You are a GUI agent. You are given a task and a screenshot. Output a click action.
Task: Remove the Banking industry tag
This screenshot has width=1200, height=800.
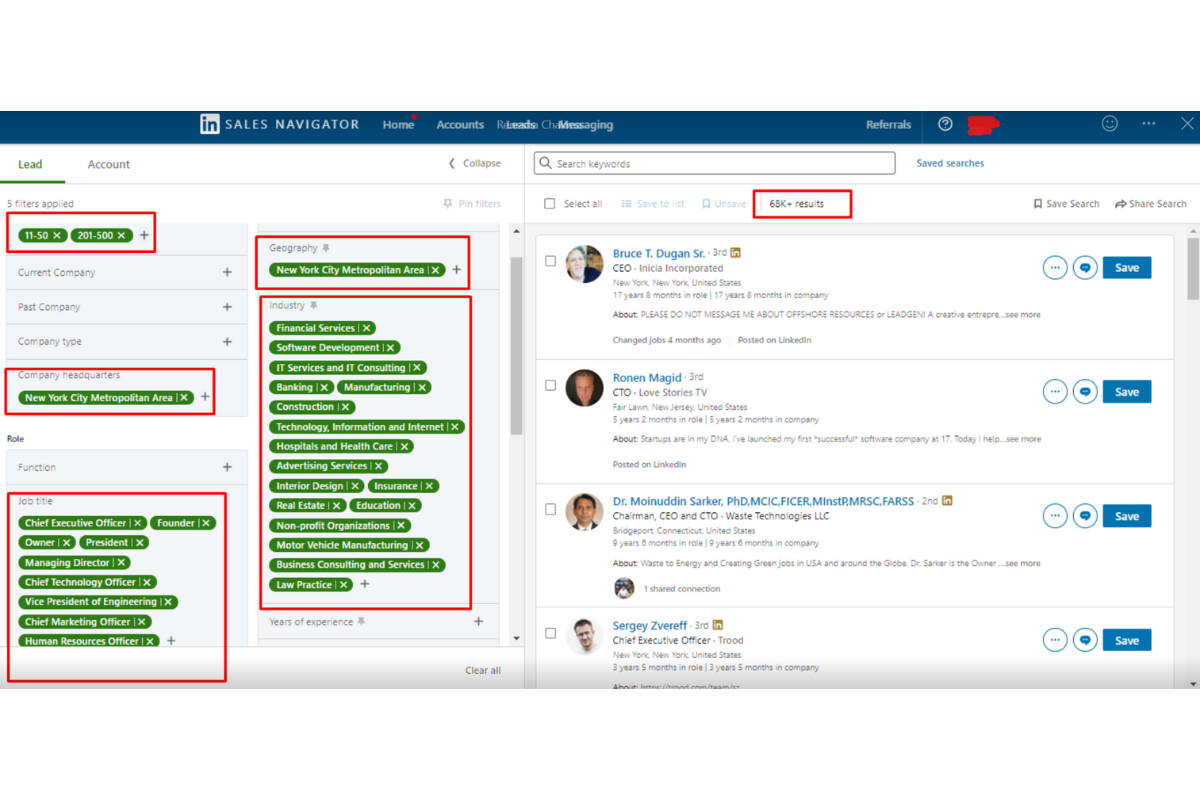(325, 387)
